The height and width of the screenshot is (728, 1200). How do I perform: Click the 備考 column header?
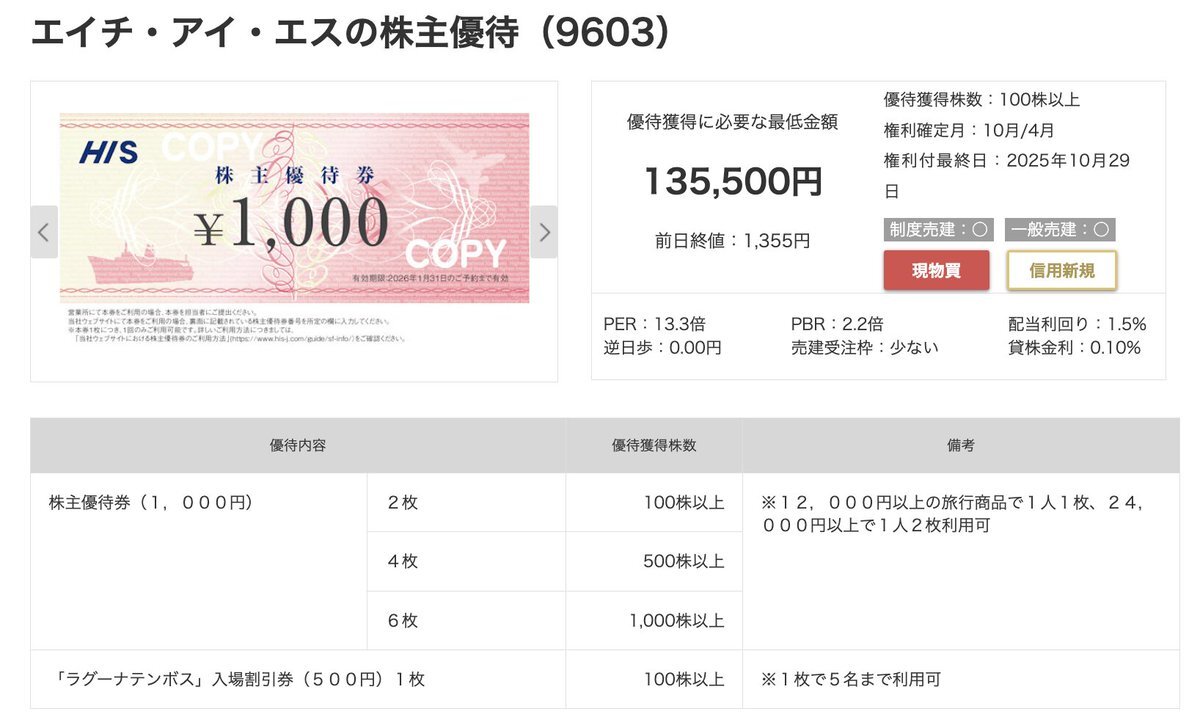point(960,446)
